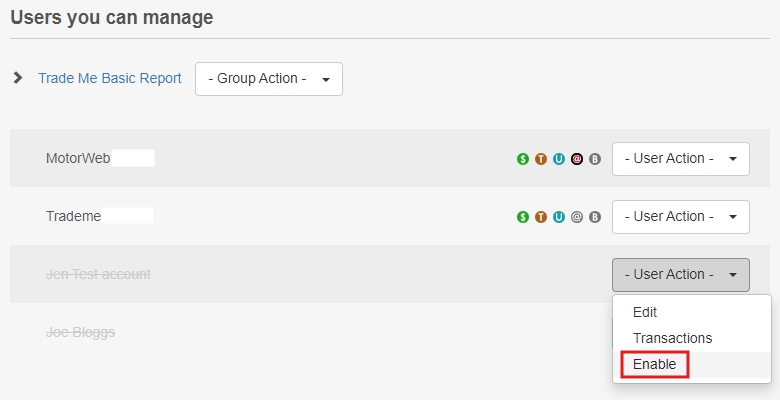The height and width of the screenshot is (400, 780).
Task: Choose Enable to reactivate the user
Action: 655,365
